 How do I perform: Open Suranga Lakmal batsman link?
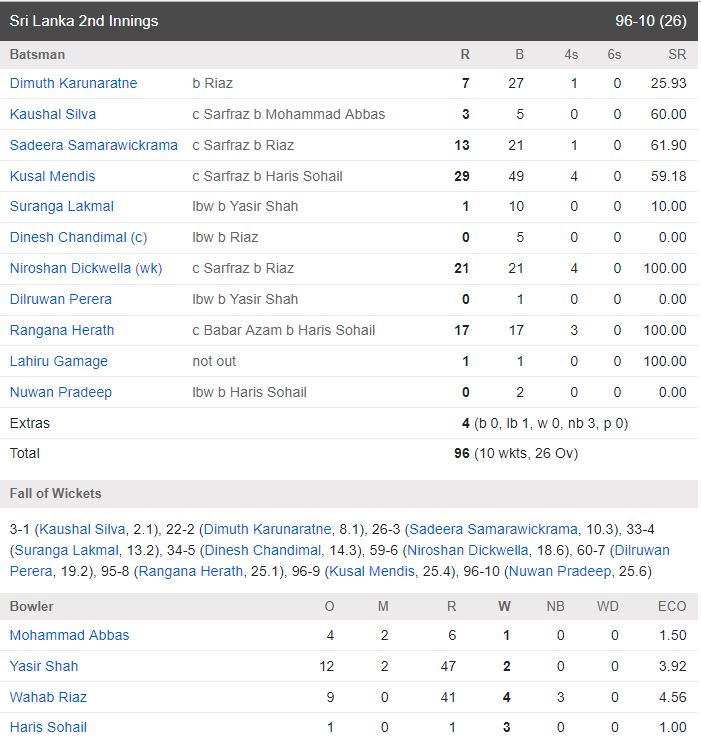point(62,206)
